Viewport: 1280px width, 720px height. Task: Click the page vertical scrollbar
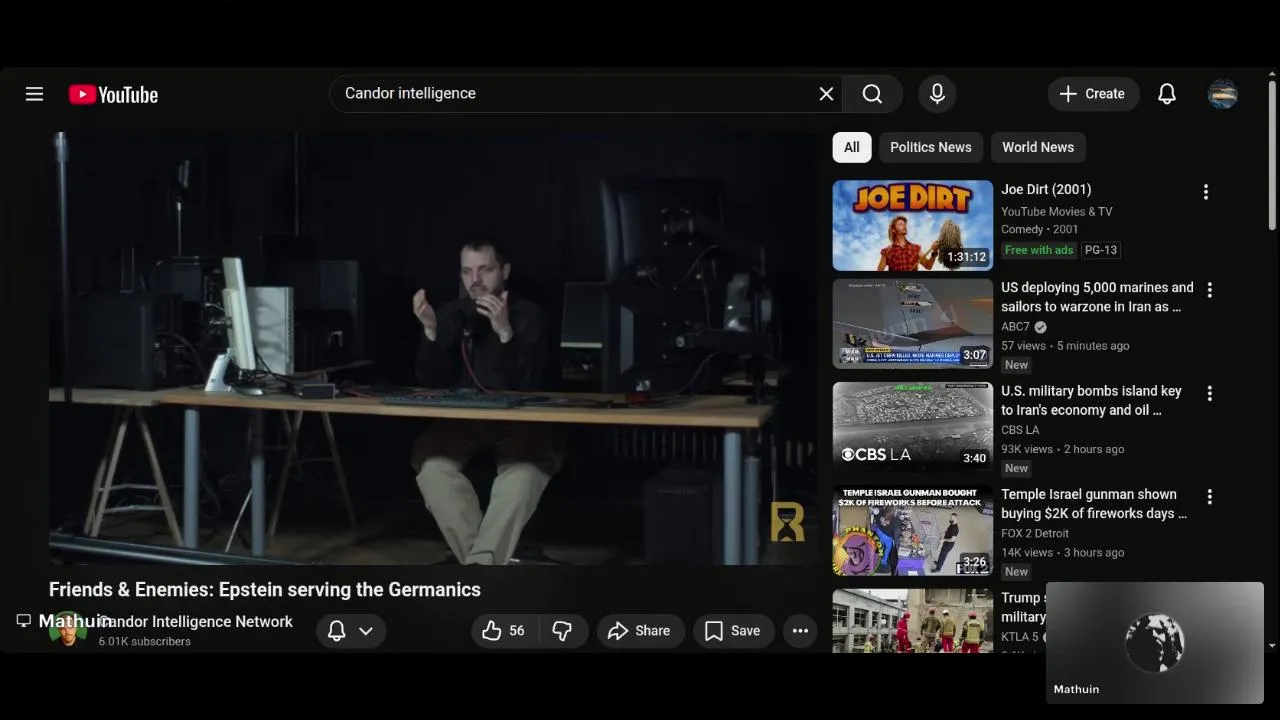1272,155
